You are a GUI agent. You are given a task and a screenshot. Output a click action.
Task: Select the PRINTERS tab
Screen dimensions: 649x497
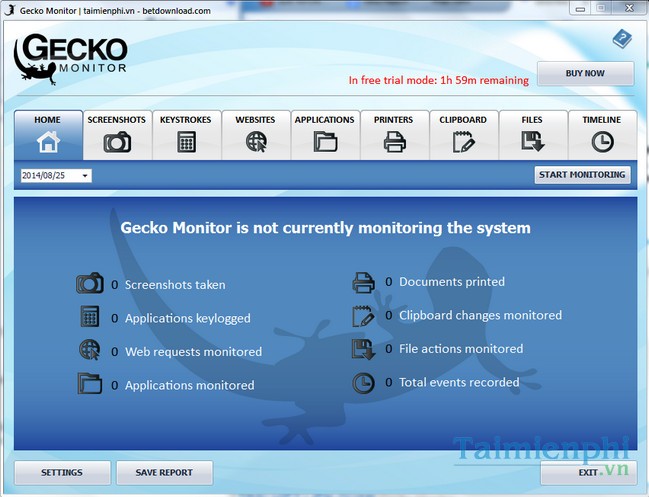click(394, 135)
